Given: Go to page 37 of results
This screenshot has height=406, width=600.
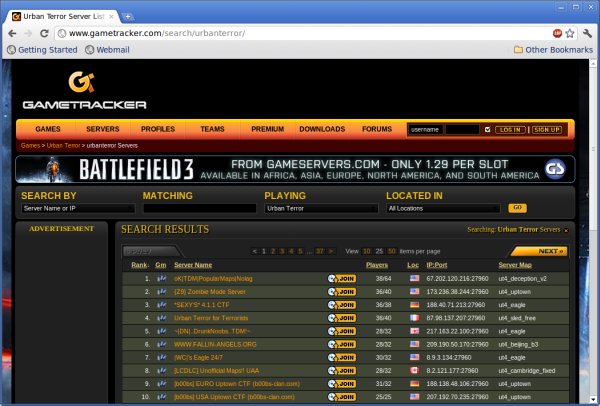Looking at the screenshot, I should click(x=320, y=251).
